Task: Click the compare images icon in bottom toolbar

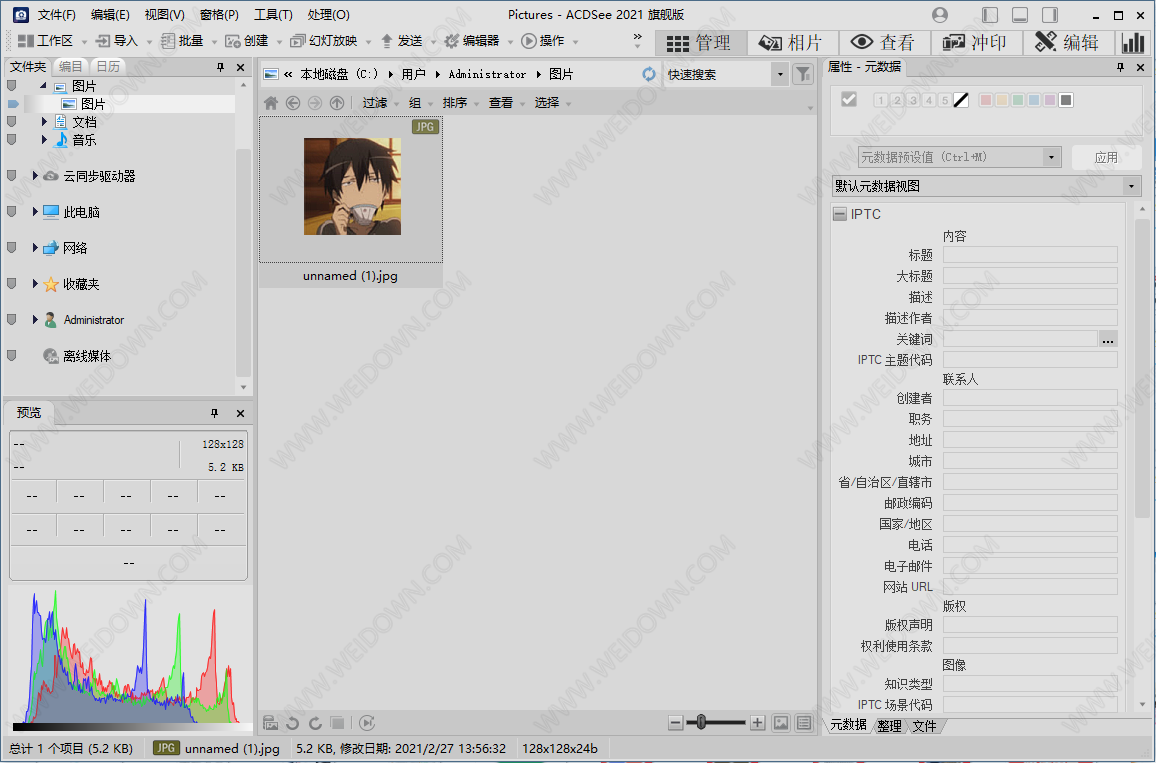Action: tap(338, 723)
